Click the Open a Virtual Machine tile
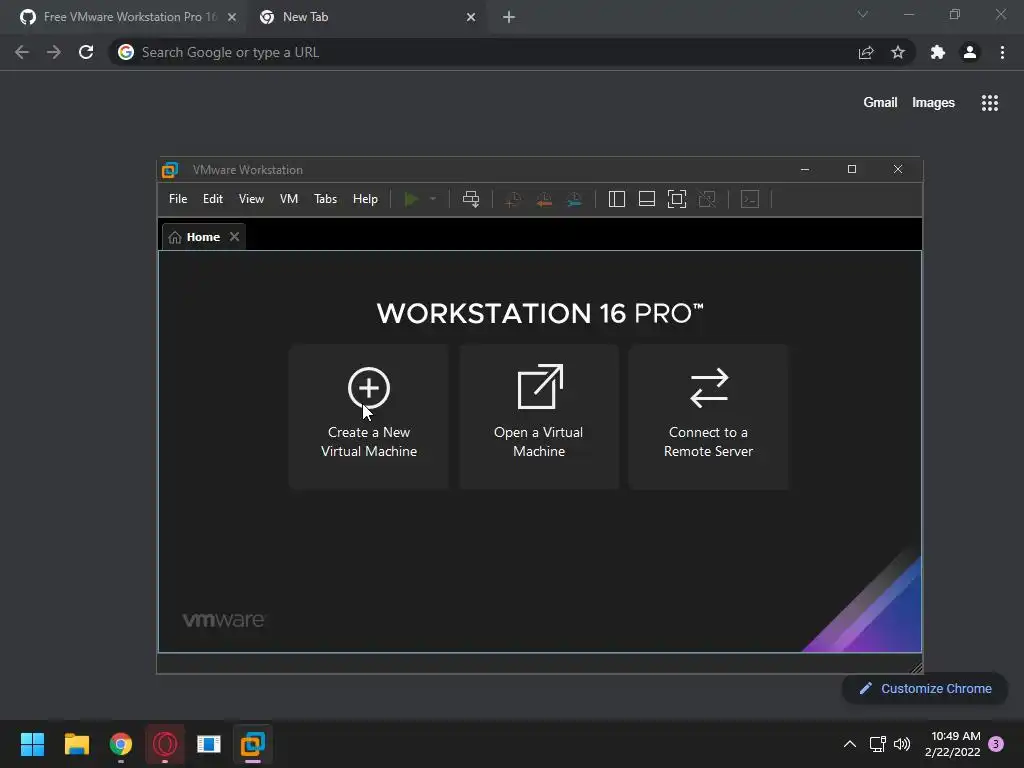Screen dimensions: 1024x768 click(539, 416)
